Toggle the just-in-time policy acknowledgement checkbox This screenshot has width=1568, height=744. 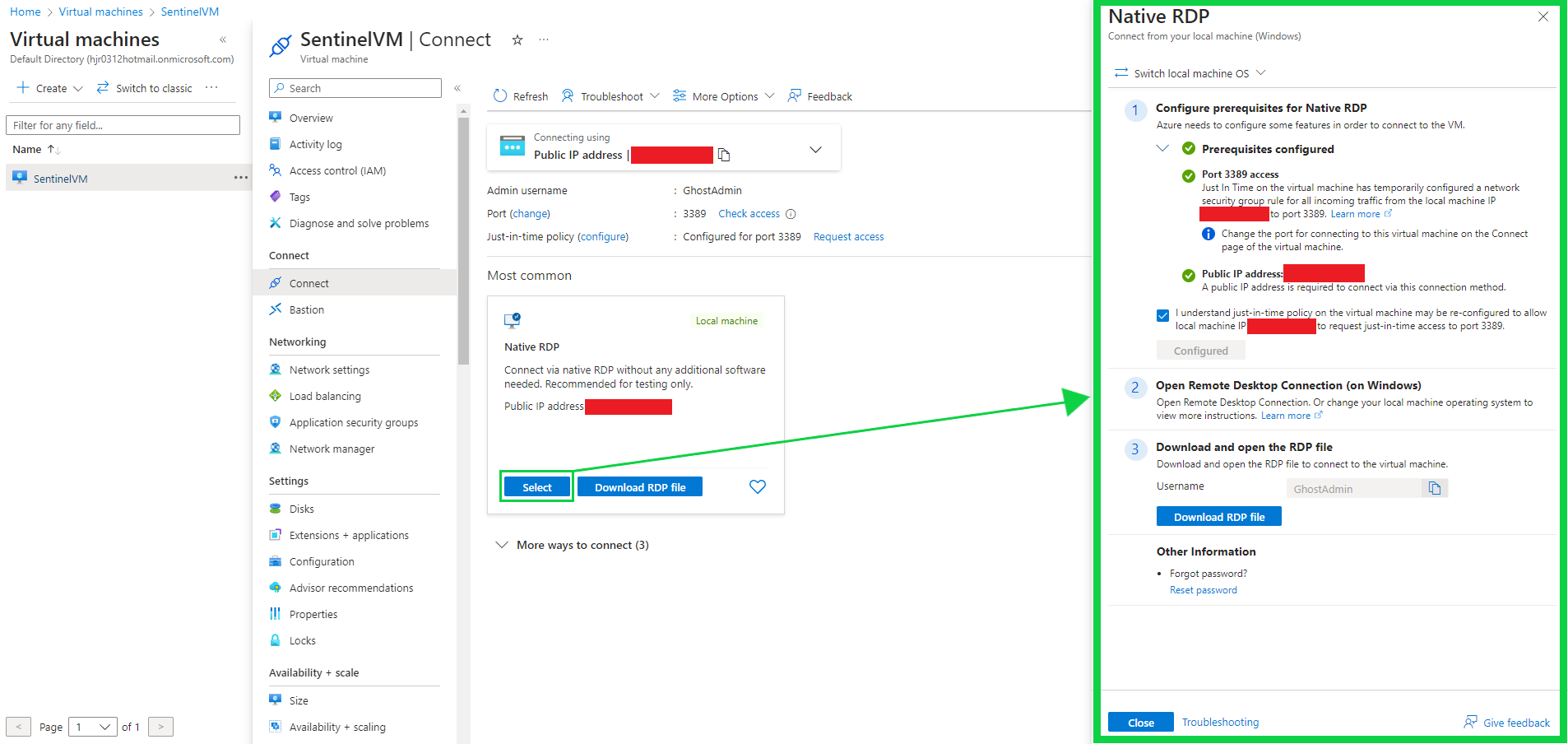pyautogui.click(x=1162, y=315)
